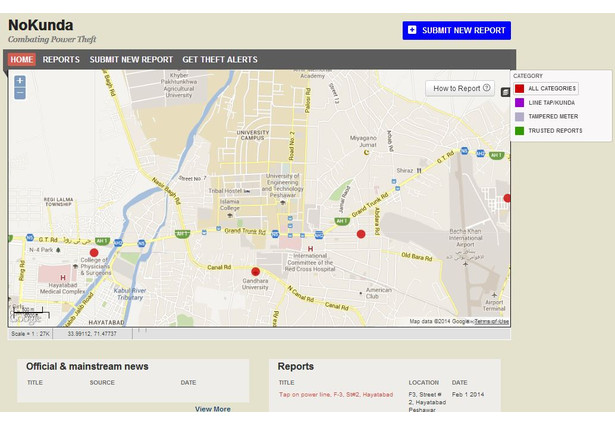The image size is (615, 424).
Task: Open Google Terms of Use link on map
Action: [x=491, y=322]
